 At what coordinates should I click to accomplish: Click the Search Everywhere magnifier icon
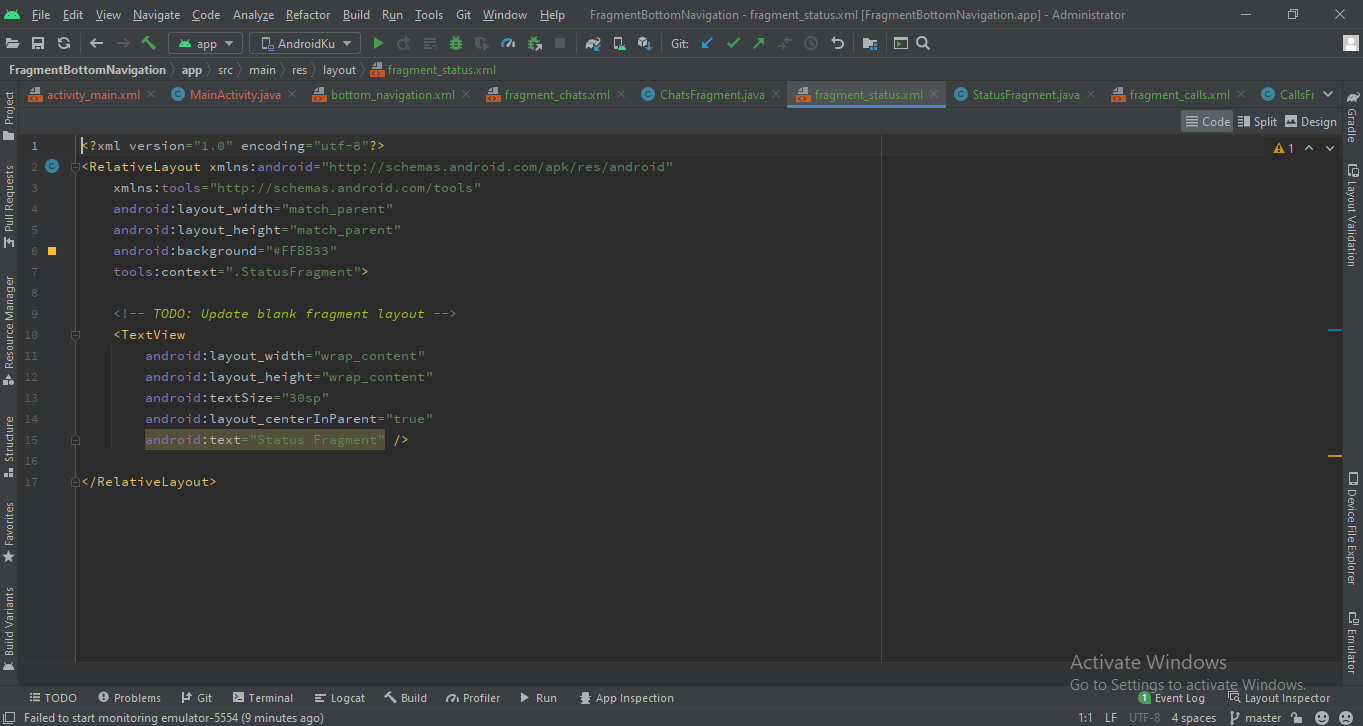coord(923,43)
